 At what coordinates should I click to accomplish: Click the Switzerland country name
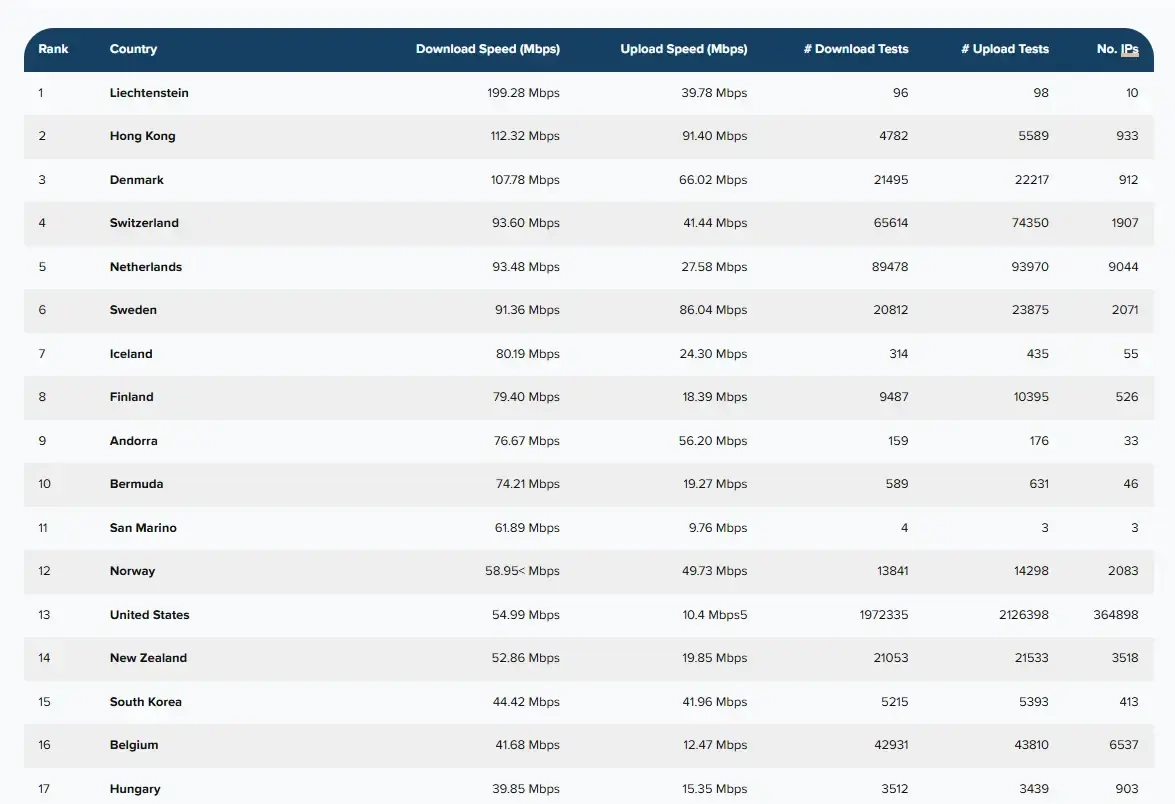144,223
